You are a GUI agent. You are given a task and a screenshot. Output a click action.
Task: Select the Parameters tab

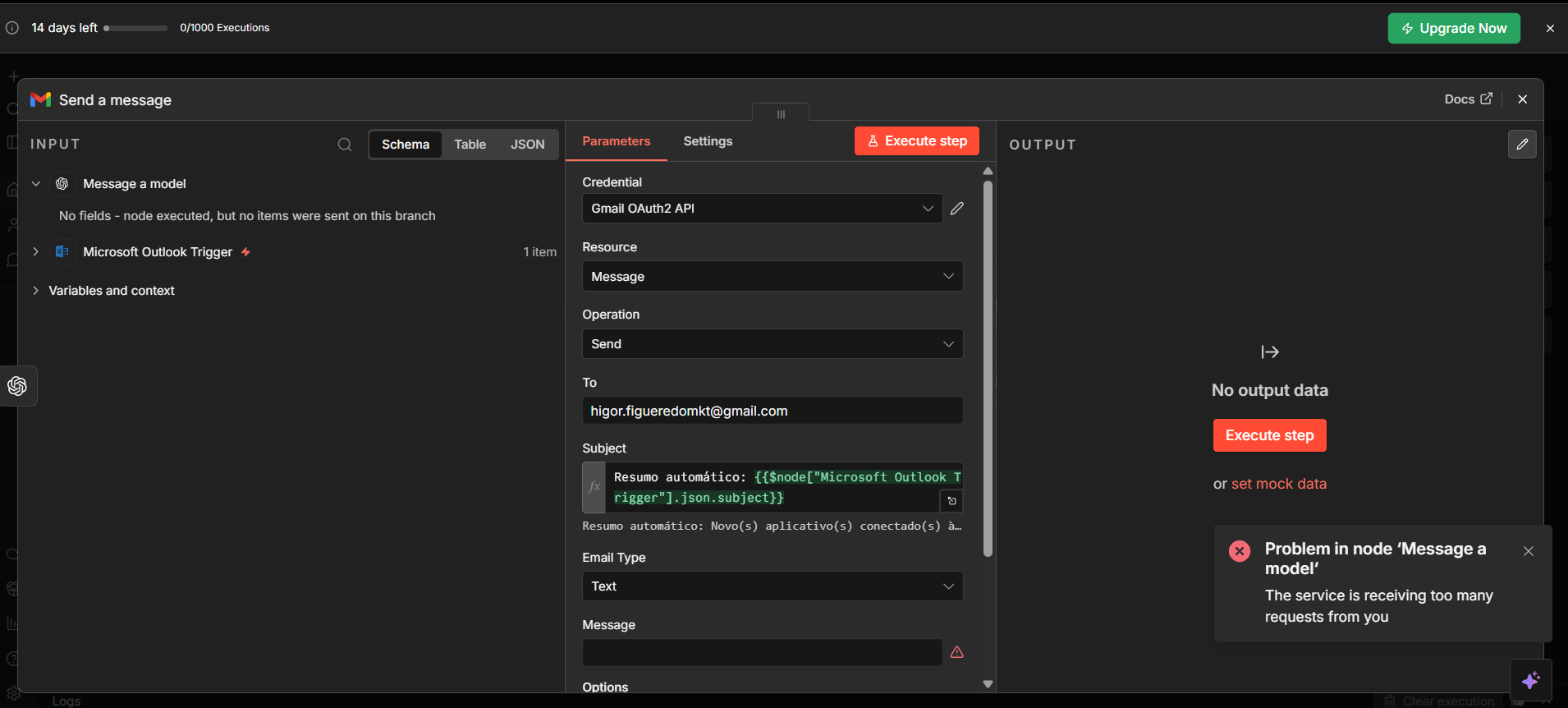[x=617, y=141]
